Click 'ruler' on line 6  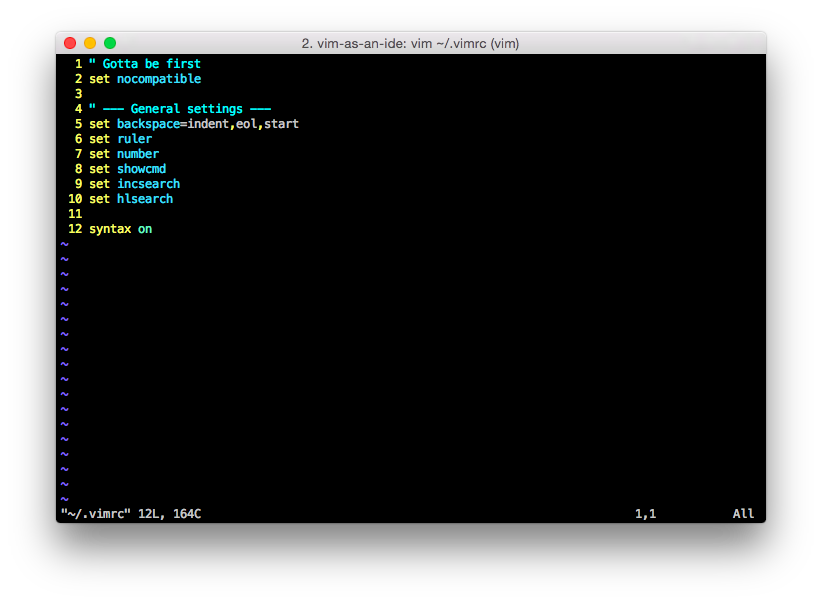[134, 139]
